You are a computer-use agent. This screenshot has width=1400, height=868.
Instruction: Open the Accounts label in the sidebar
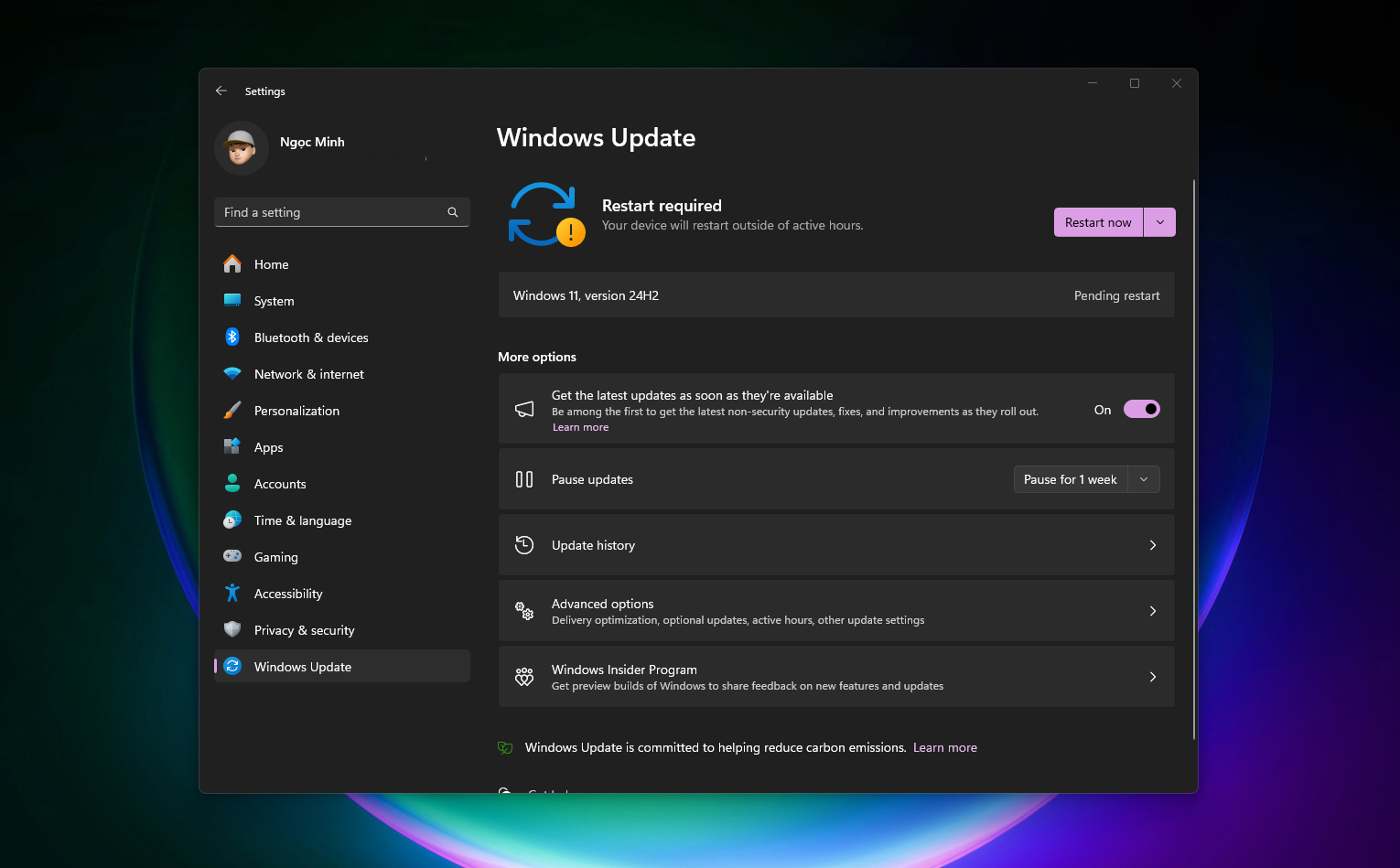pos(280,484)
